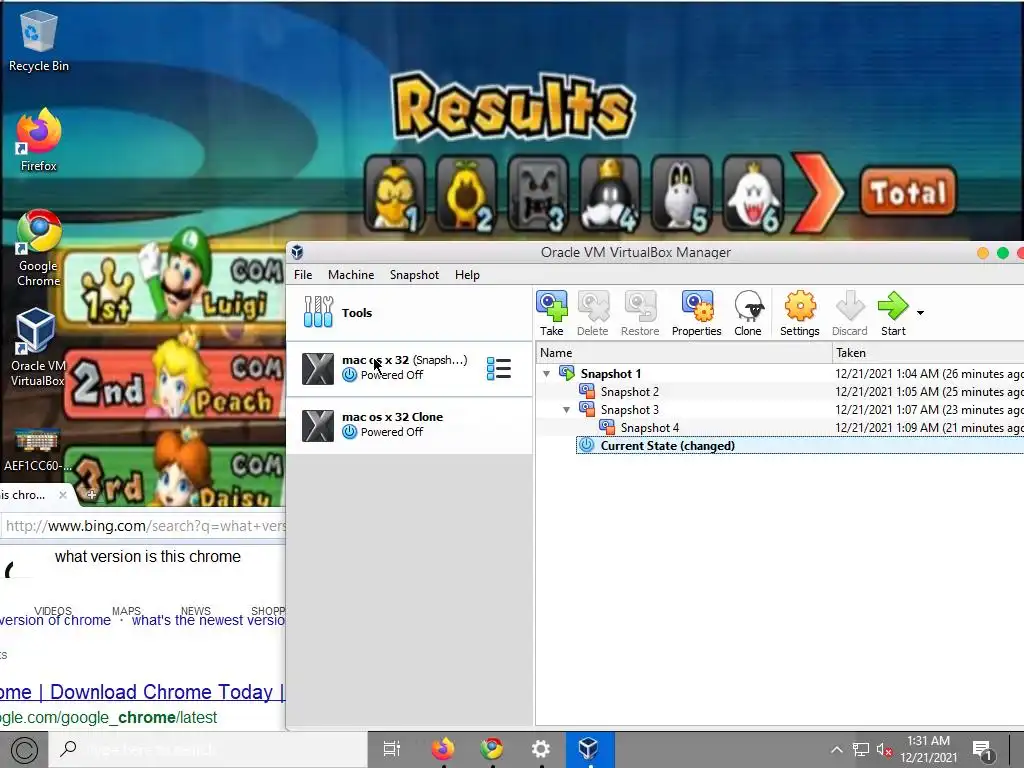1024x768 pixels.
Task: Click Snapshot 4 taken time 1:09 AM
Action: pyautogui.click(x=929, y=428)
